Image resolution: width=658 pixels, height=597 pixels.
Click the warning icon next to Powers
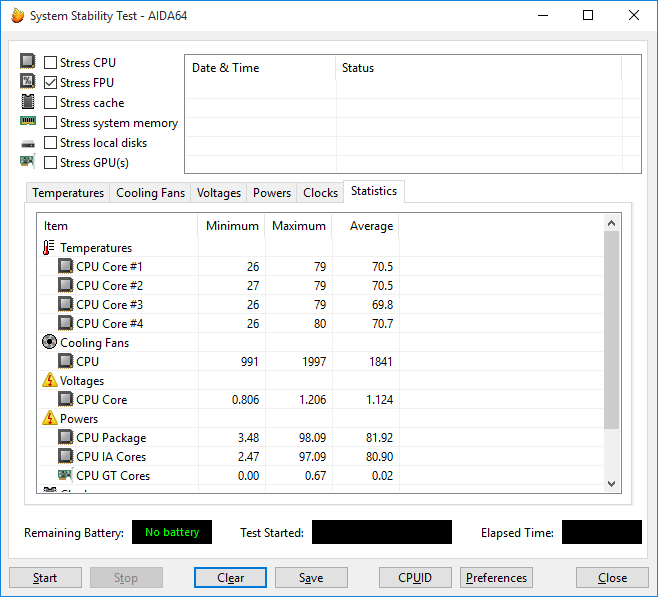point(50,418)
